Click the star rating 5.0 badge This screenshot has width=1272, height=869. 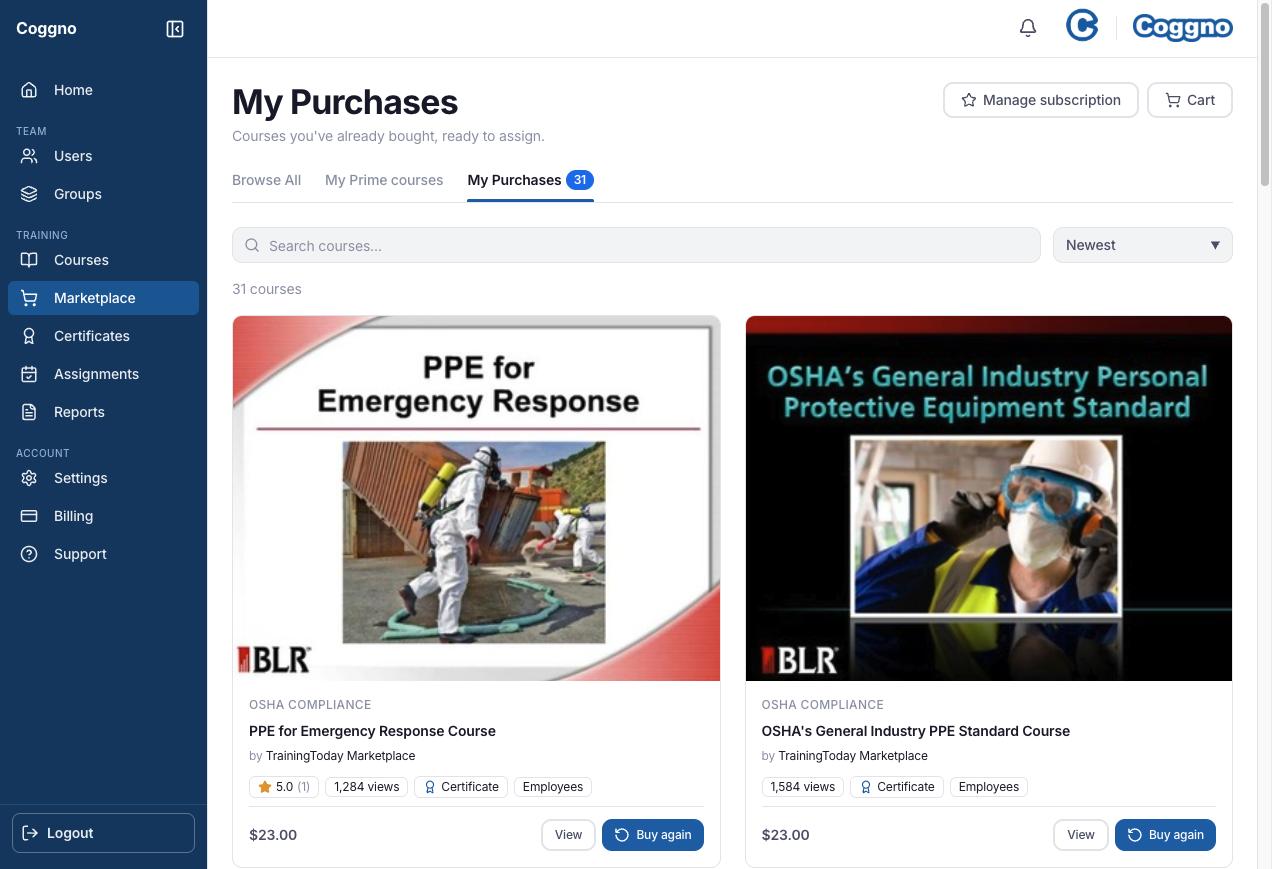(x=284, y=787)
